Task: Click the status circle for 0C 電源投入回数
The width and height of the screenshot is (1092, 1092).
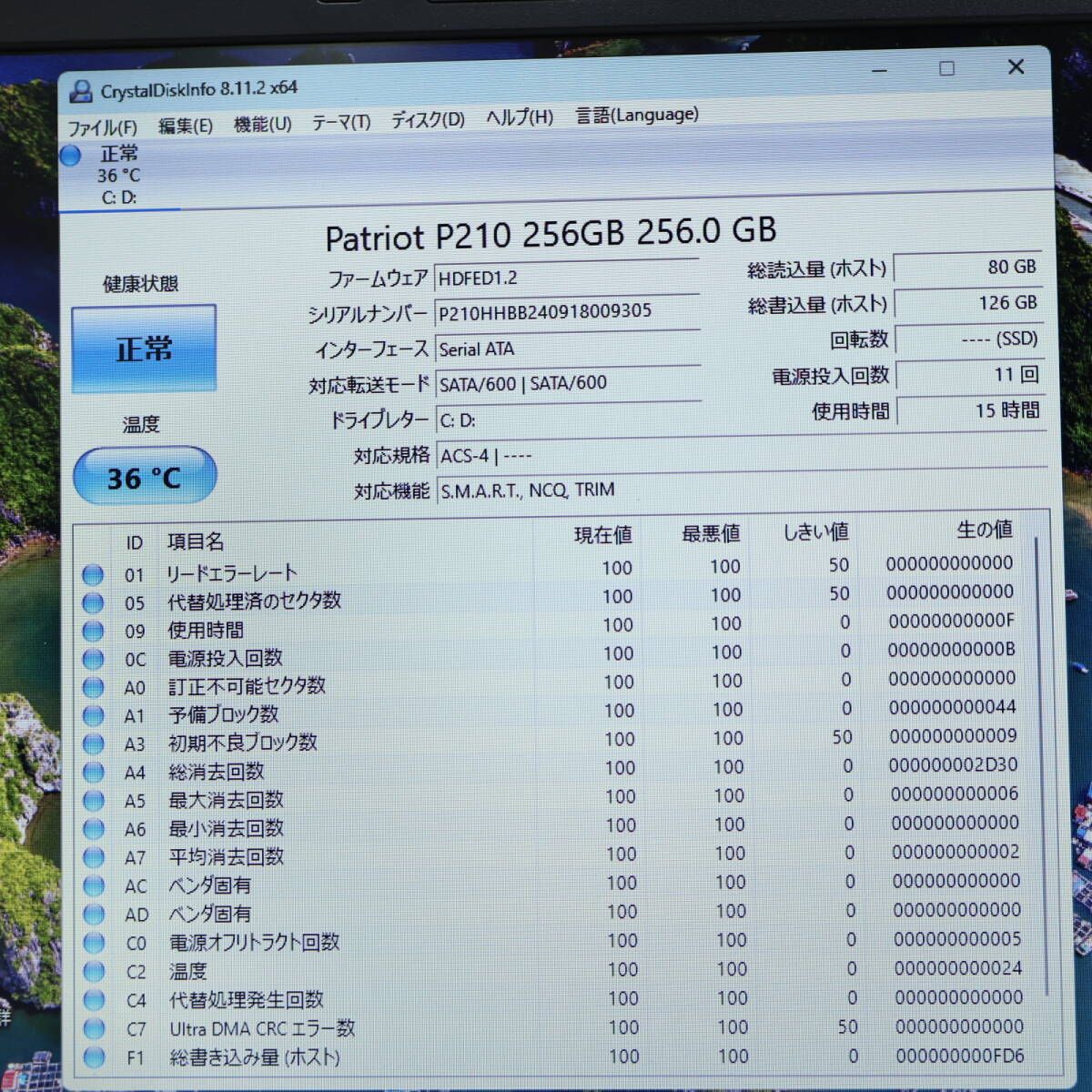Action: (93, 659)
